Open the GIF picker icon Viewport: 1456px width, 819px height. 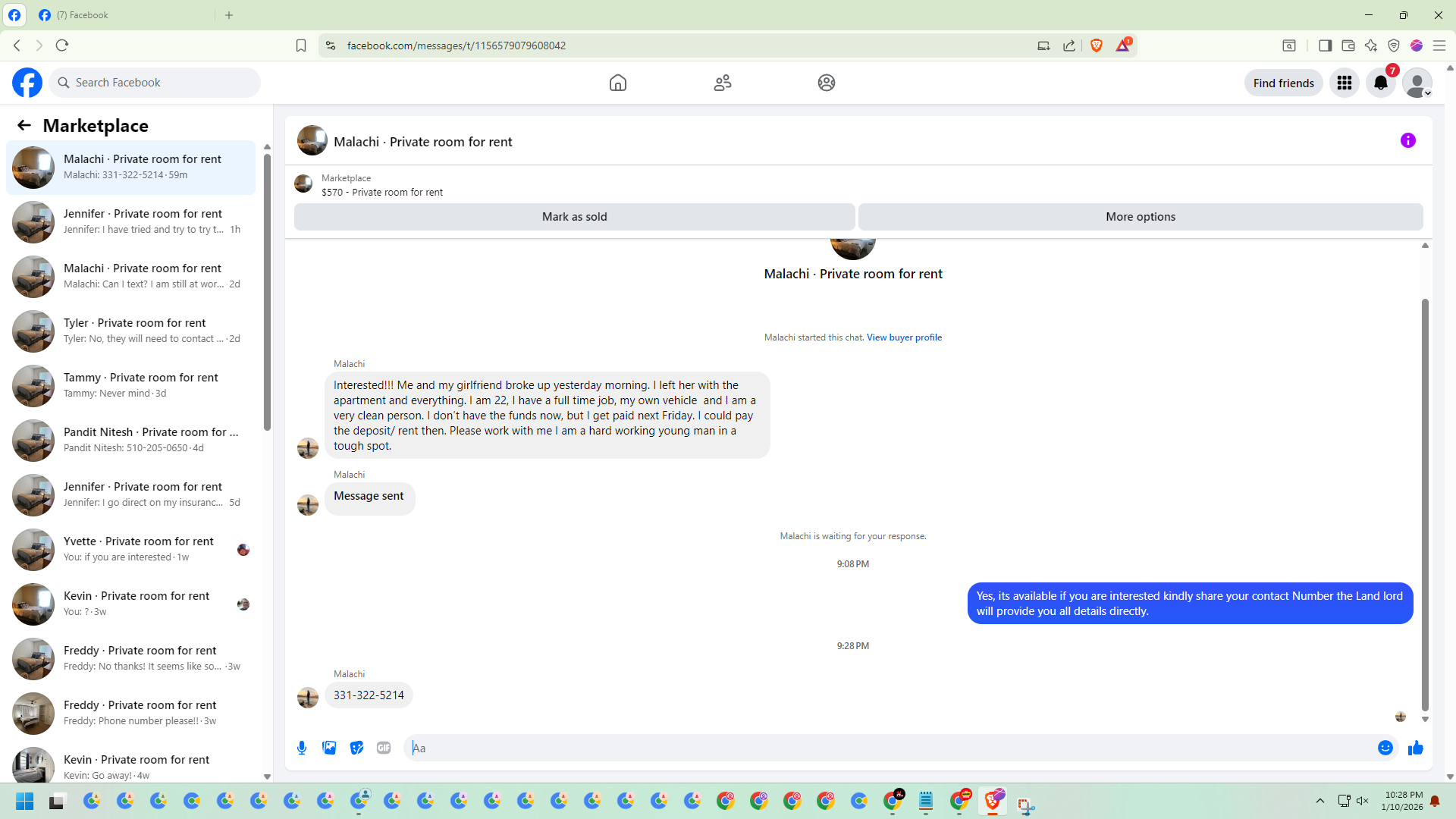click(x=384, y=748)
